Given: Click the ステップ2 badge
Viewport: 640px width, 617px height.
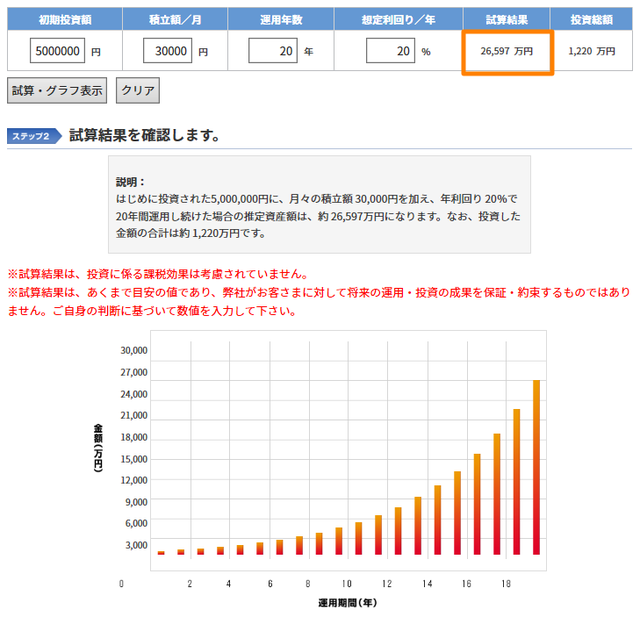Looking at the screenshot, I should 34,136.
